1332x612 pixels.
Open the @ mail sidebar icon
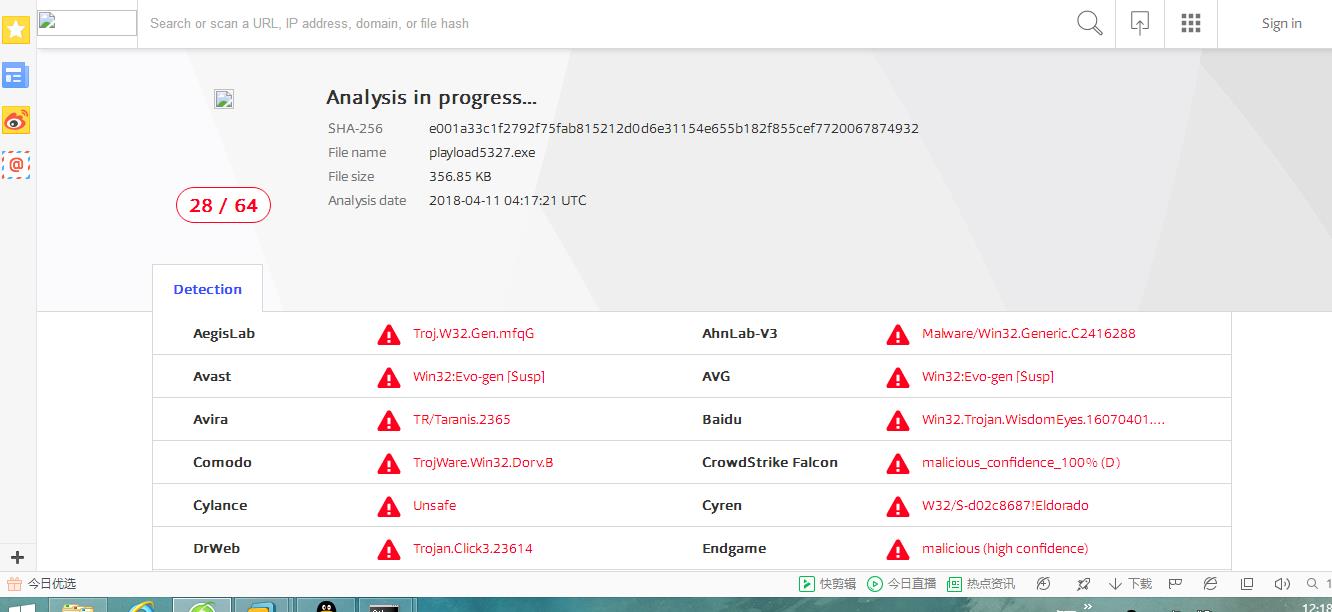point(16,165)
